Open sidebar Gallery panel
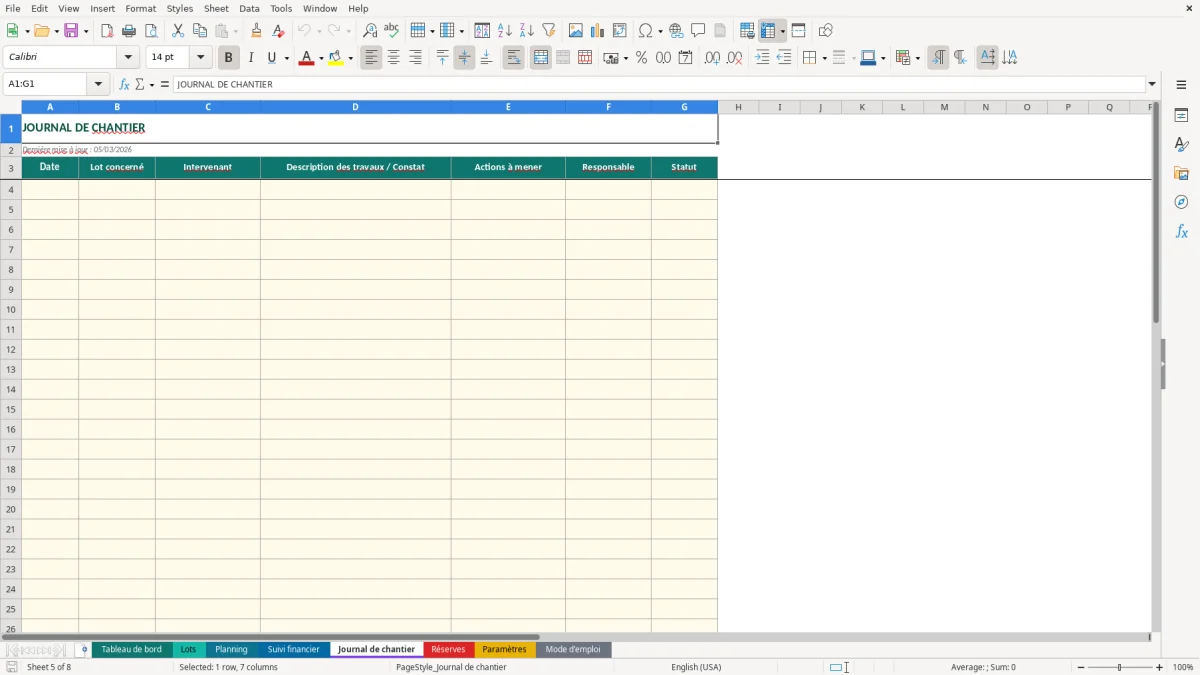This screenshot has width=1200, height=675. coord(1181,173)
